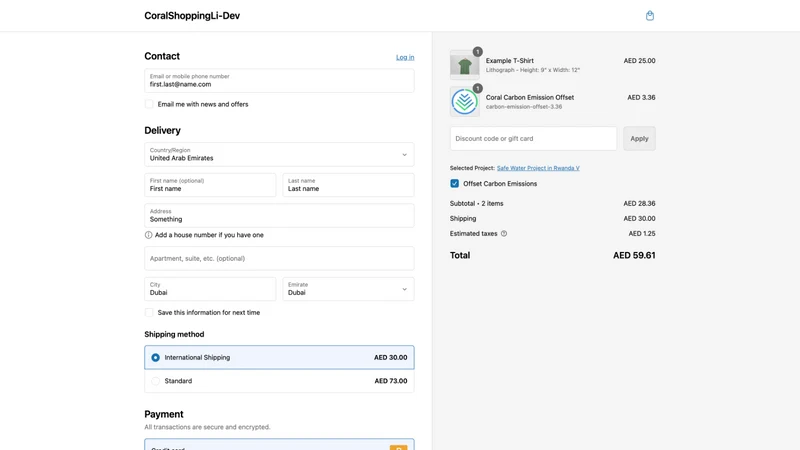Focus the City field
Image resolution: width=800 pixels, height=450 pixels.
click(x=210, y=289)
